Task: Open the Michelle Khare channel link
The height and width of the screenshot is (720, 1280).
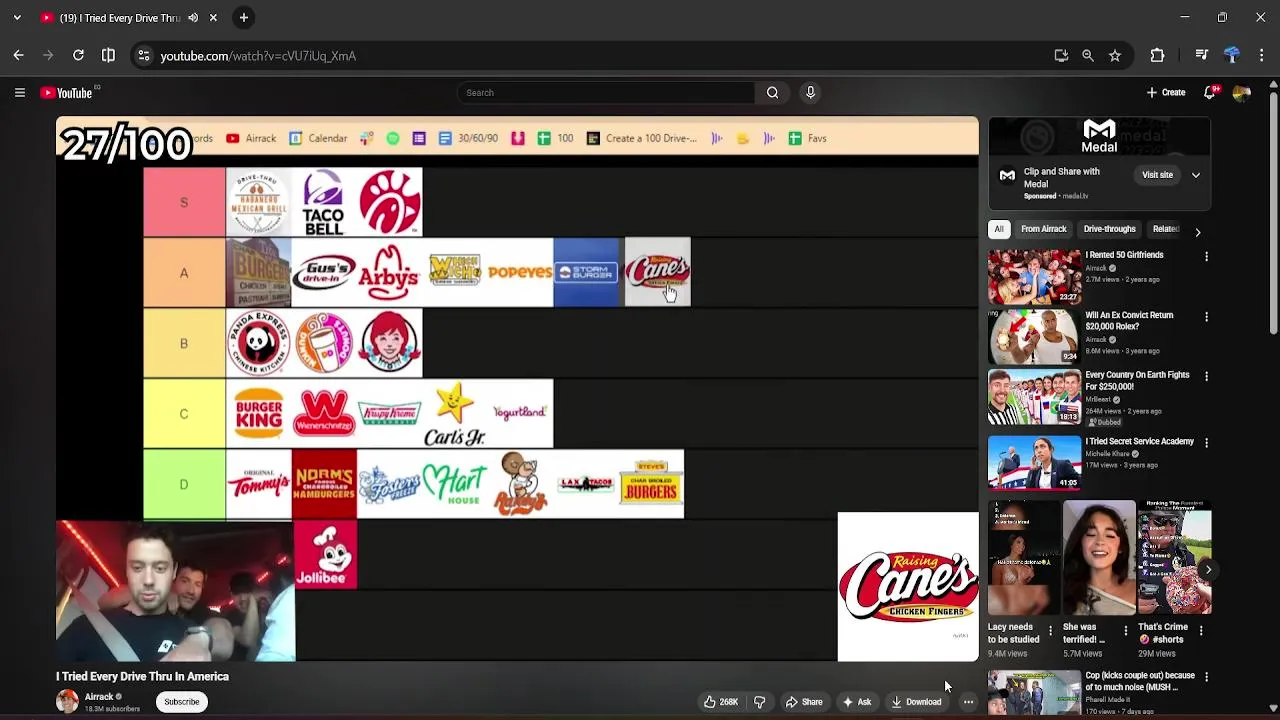Action: pyautogui.click(x=1107, y=454)
